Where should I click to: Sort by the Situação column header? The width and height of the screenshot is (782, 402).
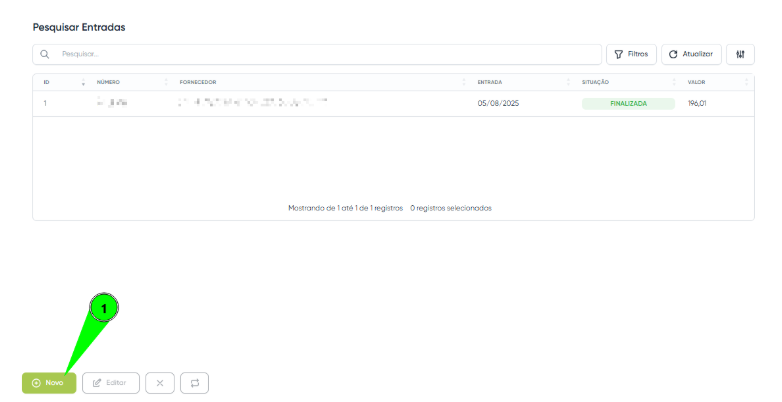coord(596,82)
